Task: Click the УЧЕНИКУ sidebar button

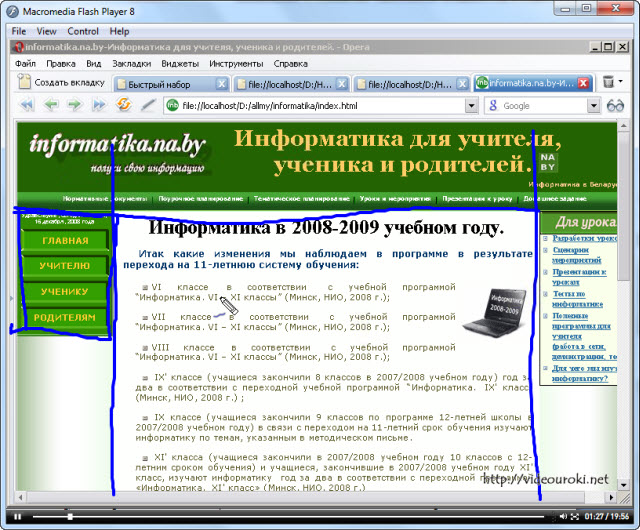Action: [65, 292]
